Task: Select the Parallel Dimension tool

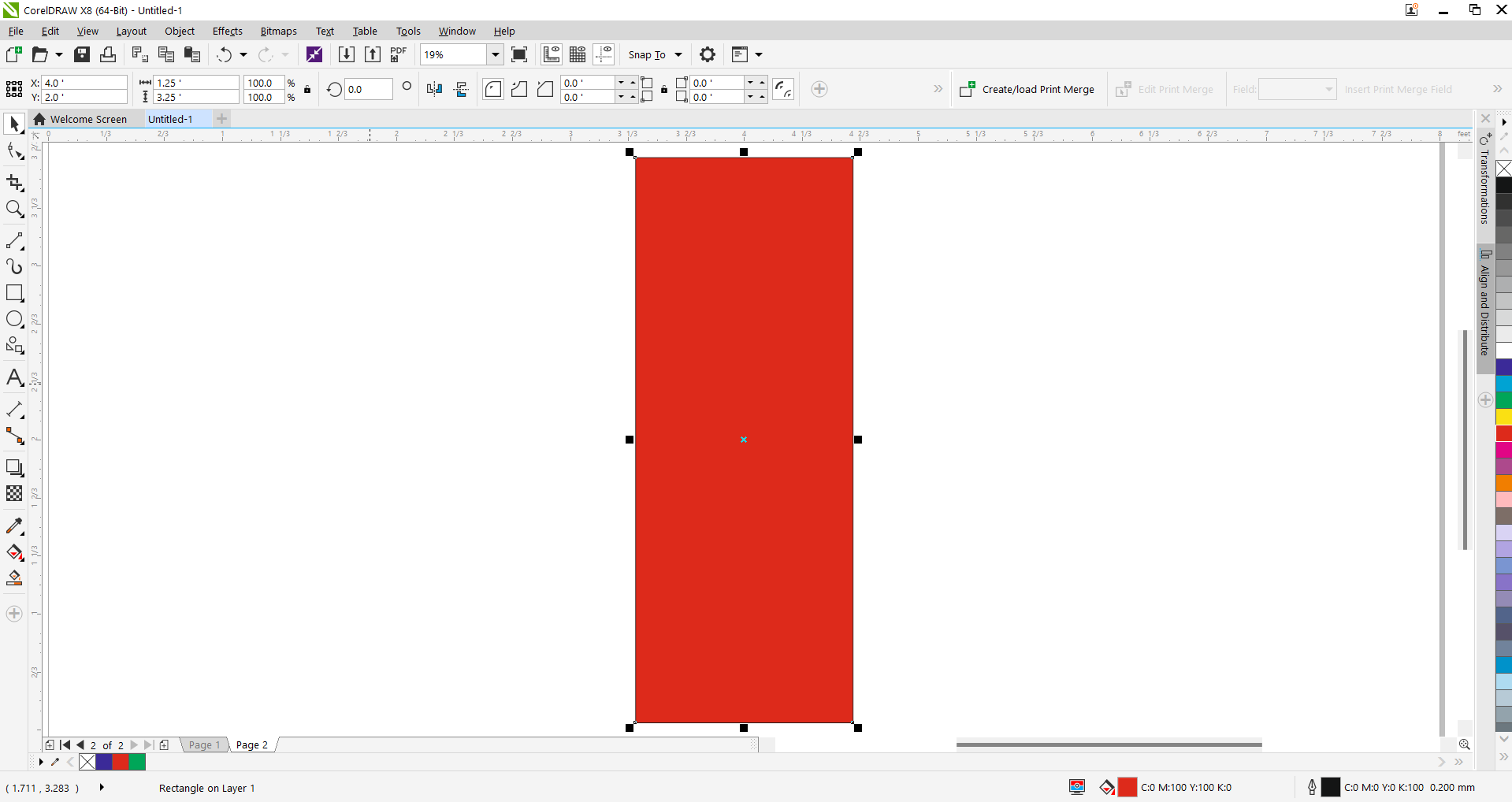Action: (14, 410)
